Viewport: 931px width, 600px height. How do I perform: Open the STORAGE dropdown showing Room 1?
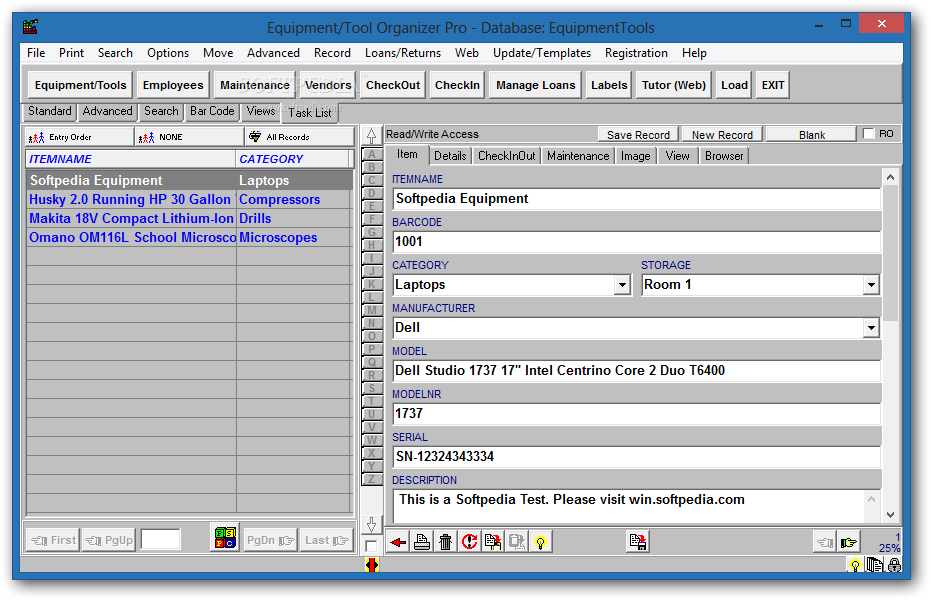click(870, 285)
